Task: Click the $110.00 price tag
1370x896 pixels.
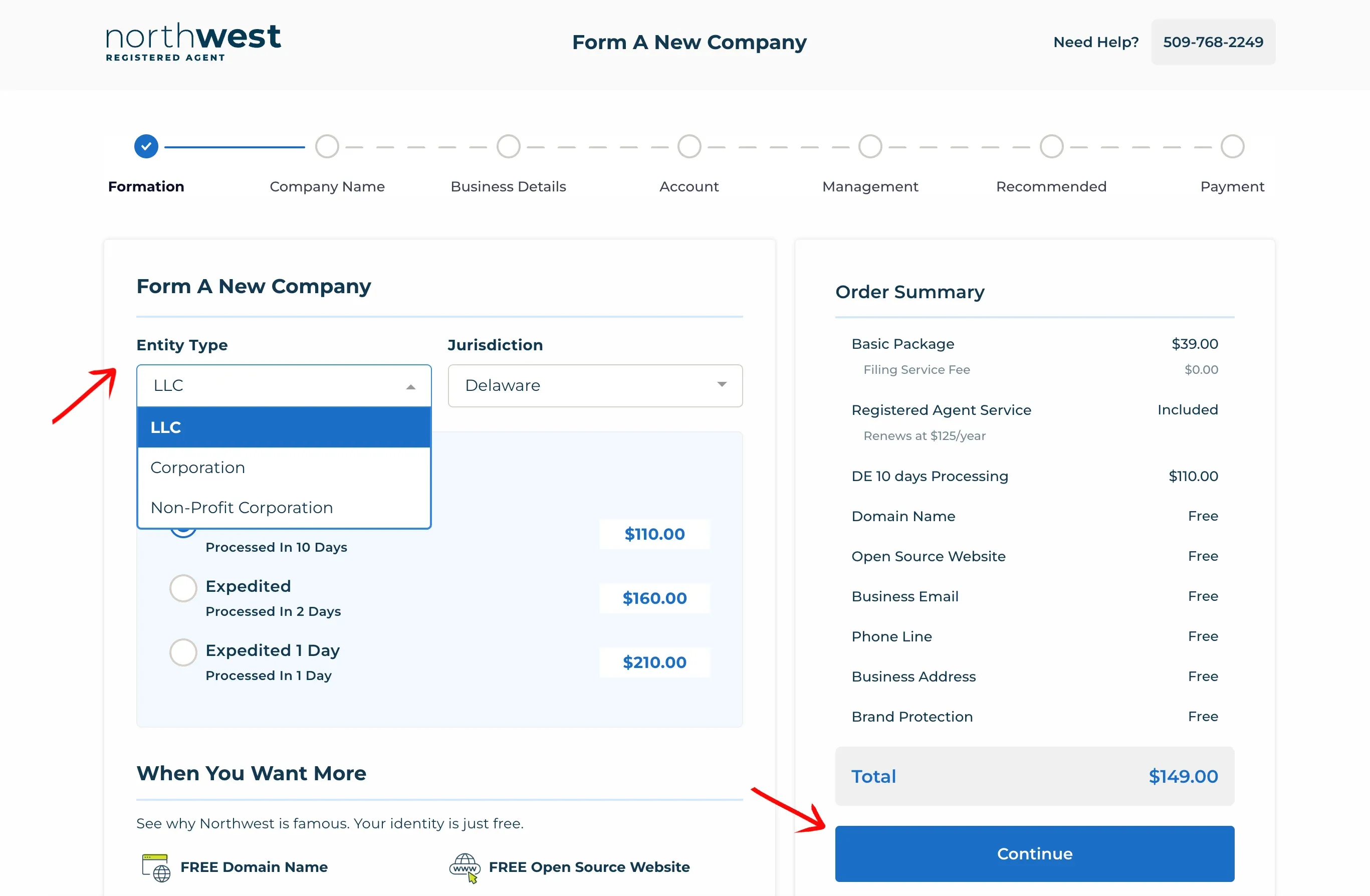Action: (654, 534)
